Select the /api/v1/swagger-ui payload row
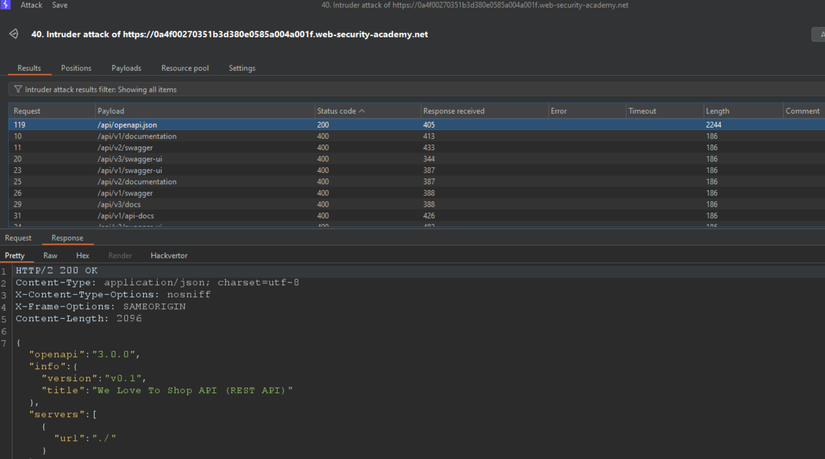The image size is (825, 459). [x=416, y=171]
